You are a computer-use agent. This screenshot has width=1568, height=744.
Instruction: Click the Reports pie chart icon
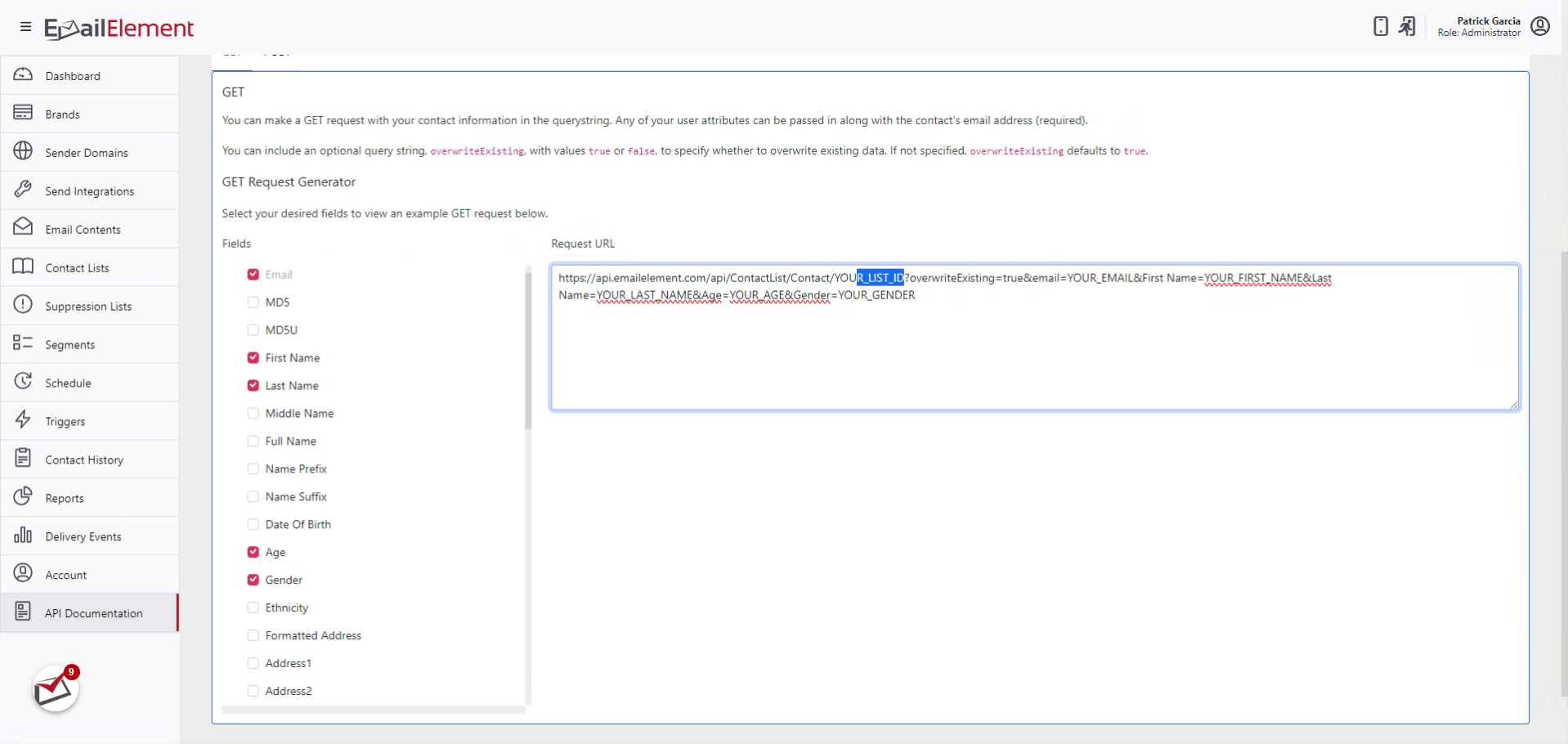click(23, 497)
